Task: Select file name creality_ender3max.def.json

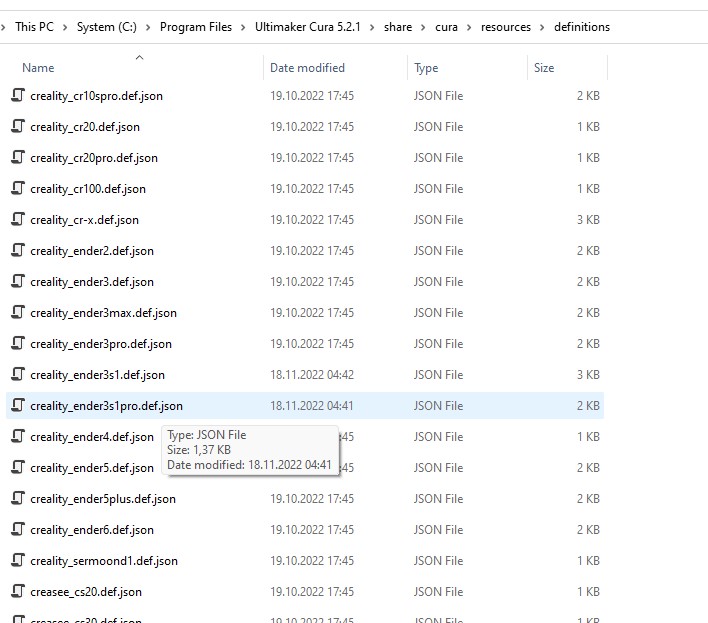Action: [x=103, y=313]
